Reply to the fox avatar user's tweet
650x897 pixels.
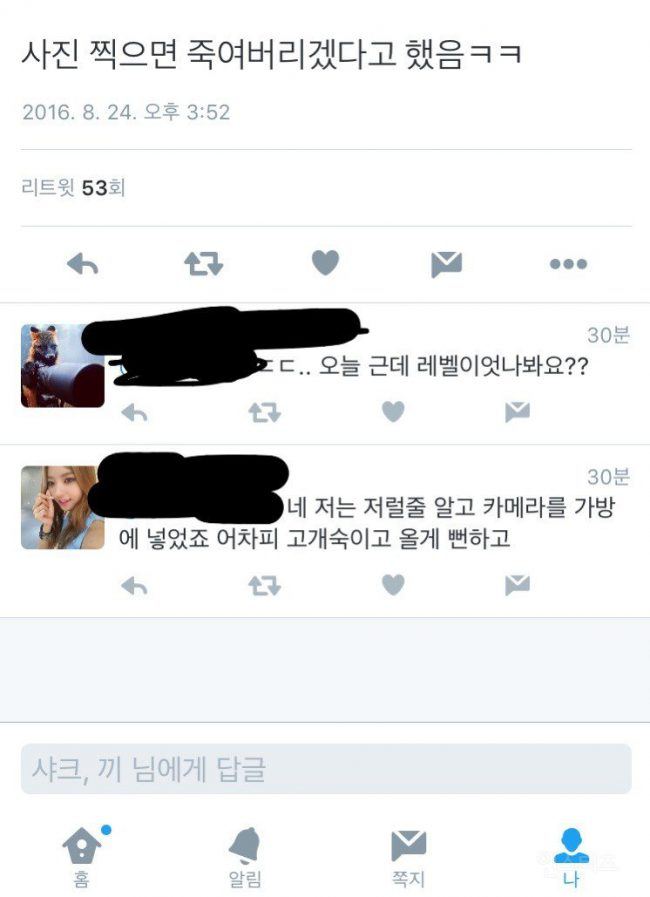[x=134, y=412]
